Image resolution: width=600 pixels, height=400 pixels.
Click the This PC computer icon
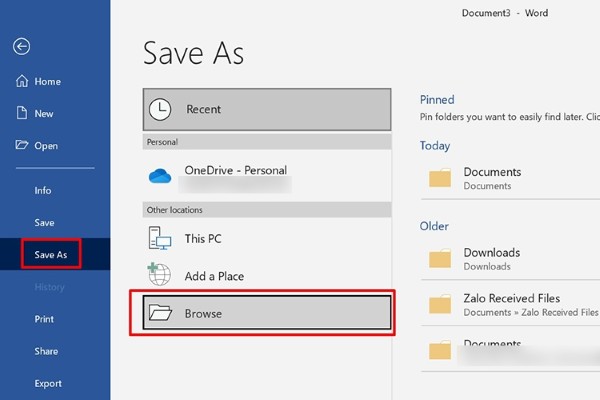coord(160,238)
